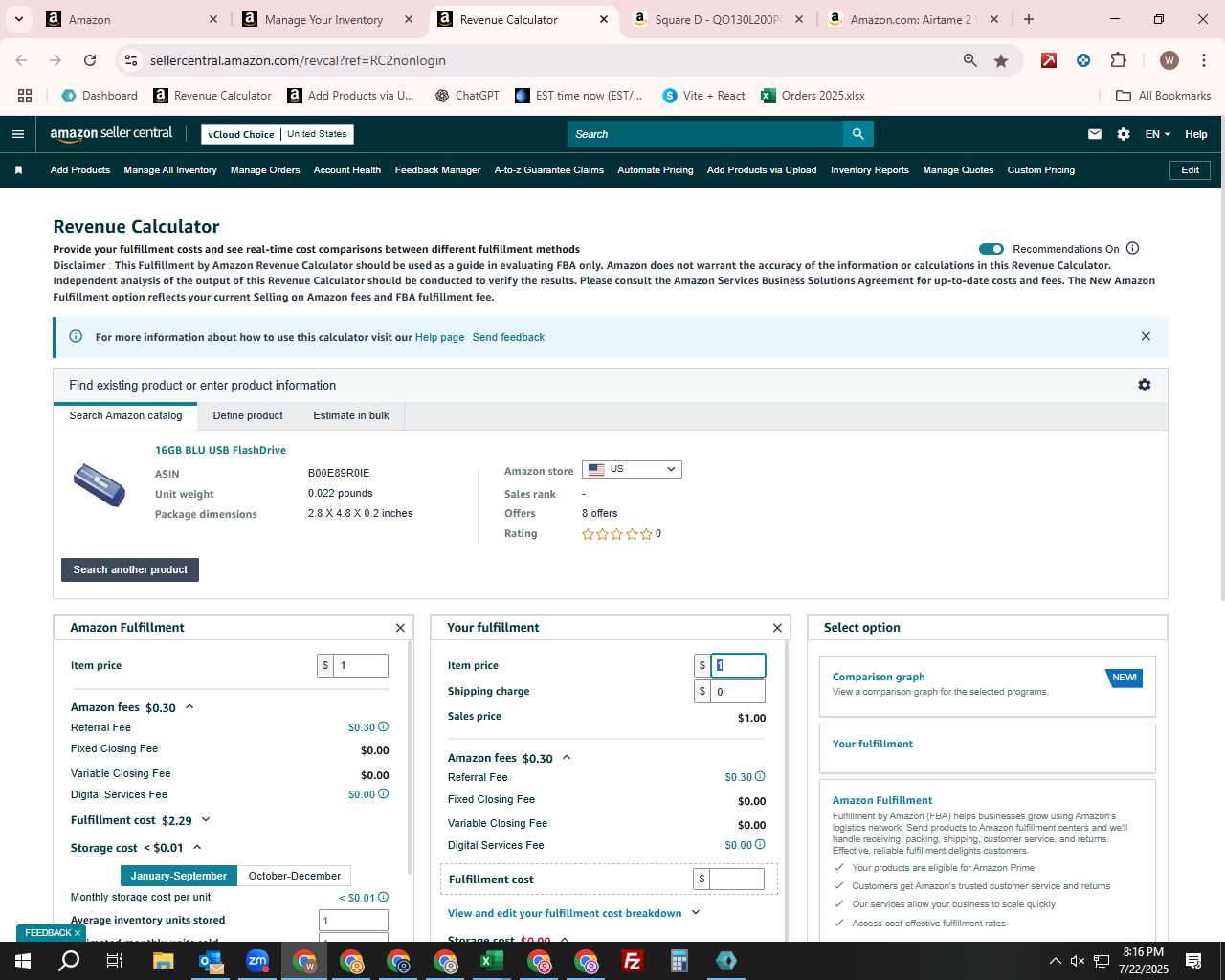
Task: Click Amazon Fulfillment Referral Fee info icon
Action: (x=383, y=727)
